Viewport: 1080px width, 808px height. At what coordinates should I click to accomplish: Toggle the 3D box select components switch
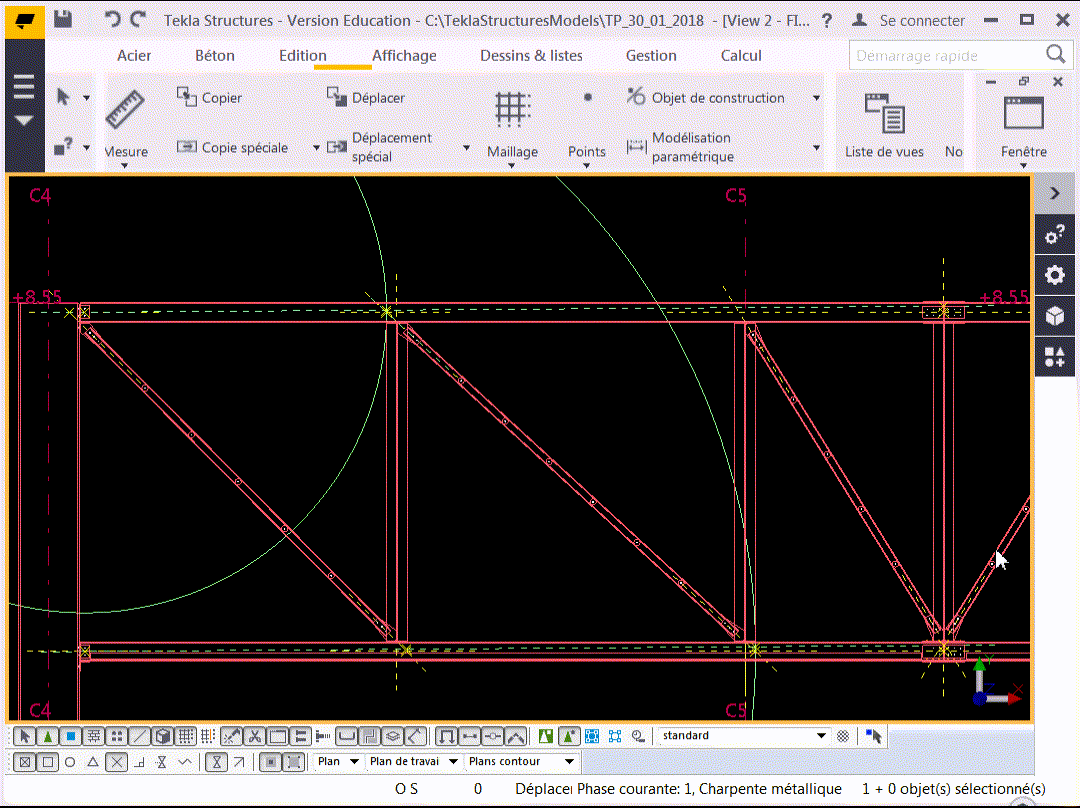tap(163, 736)
